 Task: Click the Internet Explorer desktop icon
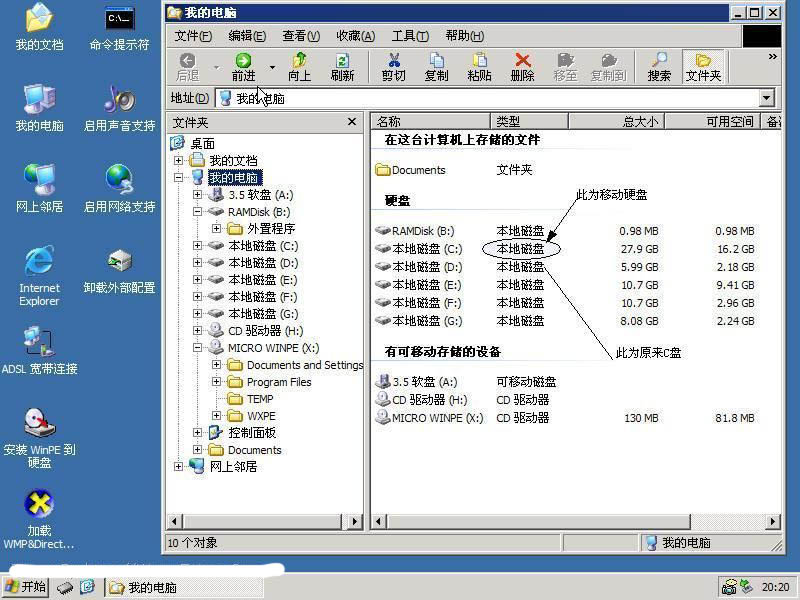click(39, 274)
